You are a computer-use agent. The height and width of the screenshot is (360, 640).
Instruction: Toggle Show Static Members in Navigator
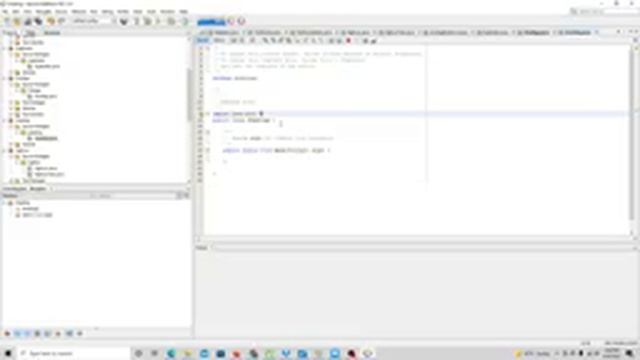pyautogui.click(x=27, y=333)
